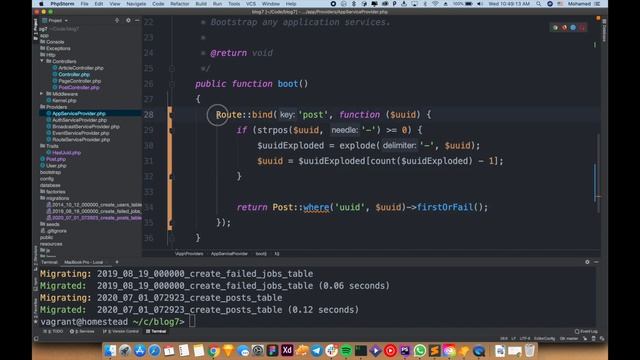640x360 pixels.
Task: Click the scroll-from-source icon in Project panel
Action: (117, 20)
